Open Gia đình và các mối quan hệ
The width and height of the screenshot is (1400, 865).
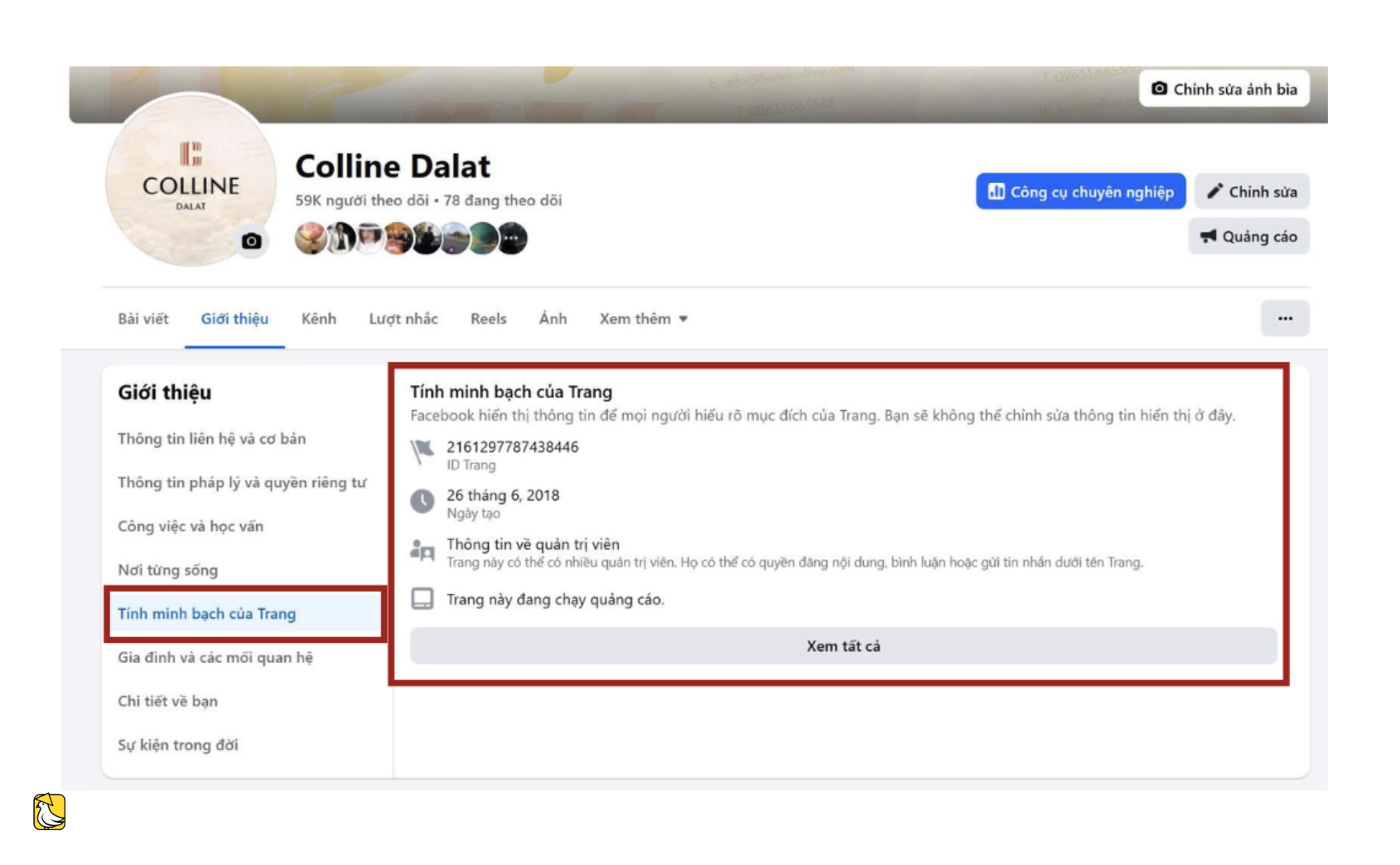[215, 658]
